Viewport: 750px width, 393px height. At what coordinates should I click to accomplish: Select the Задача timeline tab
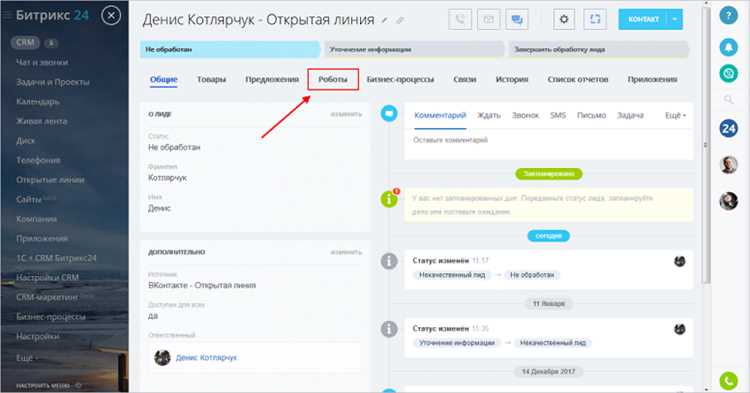(x=630, y=115)
